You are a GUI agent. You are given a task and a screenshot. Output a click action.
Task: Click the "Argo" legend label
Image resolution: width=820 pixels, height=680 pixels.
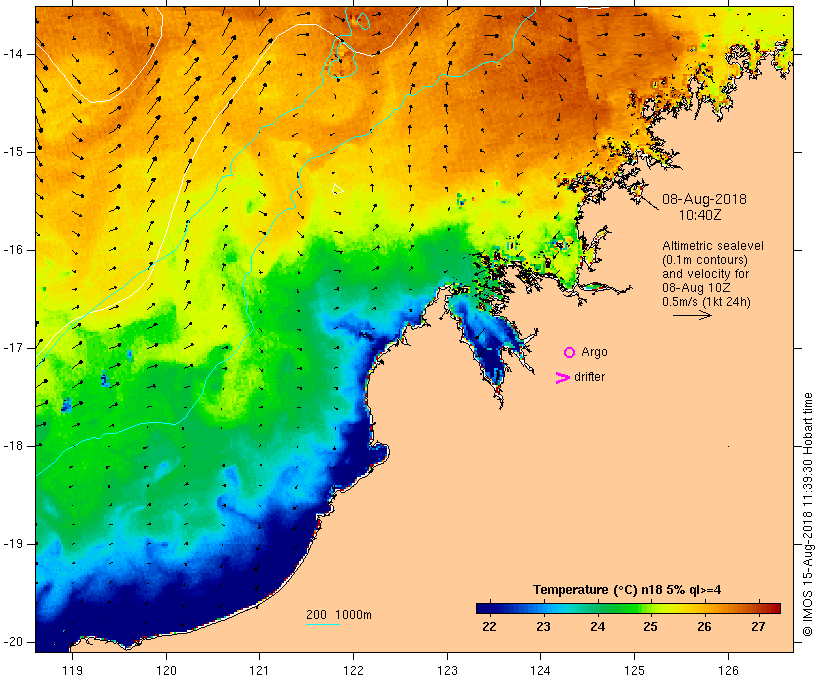click(594, 353)
